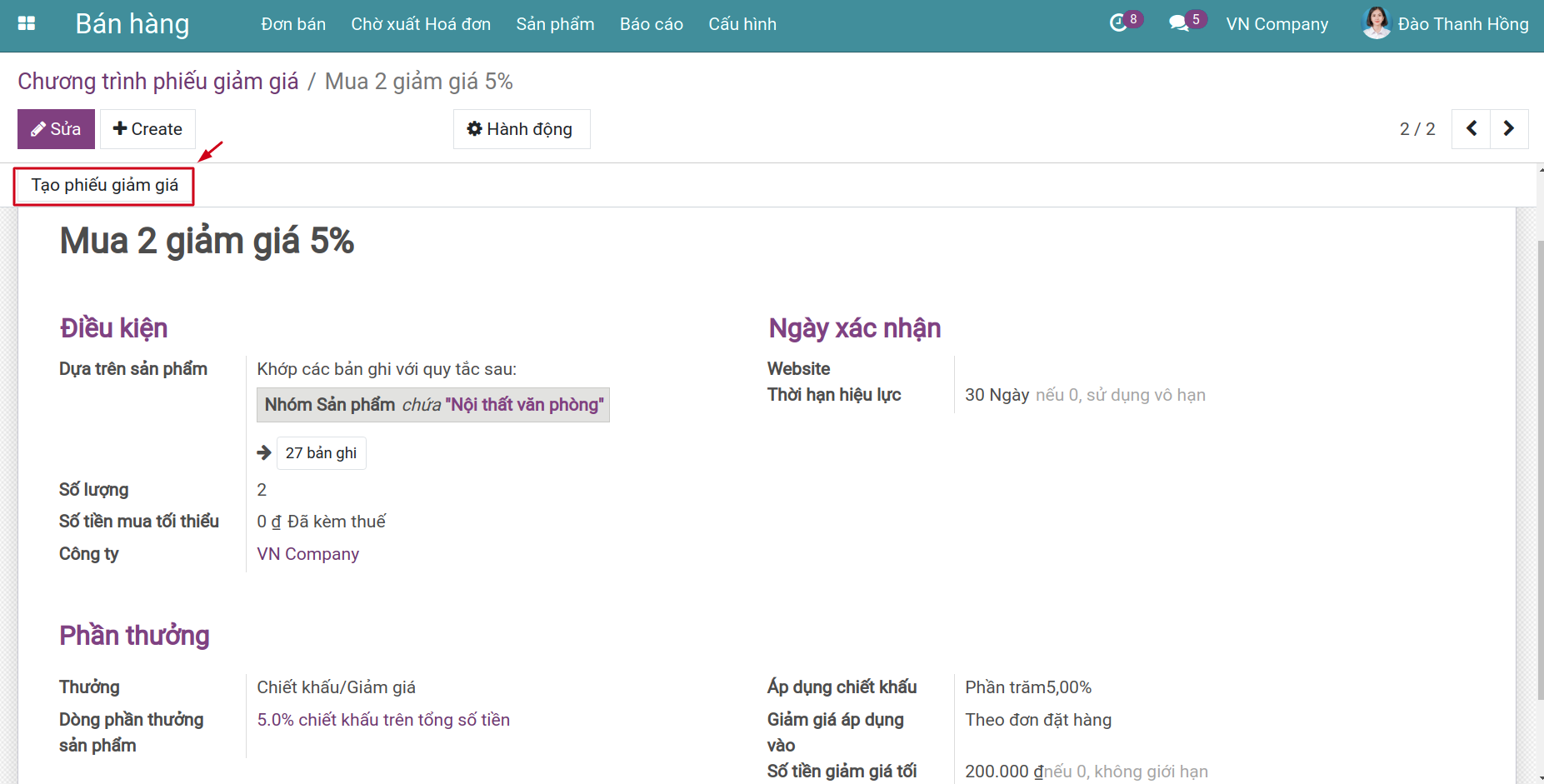Viewport: 1544px width, 784px height.
Task: Click the Sửa edit button
Action: [x=56, y=129]
